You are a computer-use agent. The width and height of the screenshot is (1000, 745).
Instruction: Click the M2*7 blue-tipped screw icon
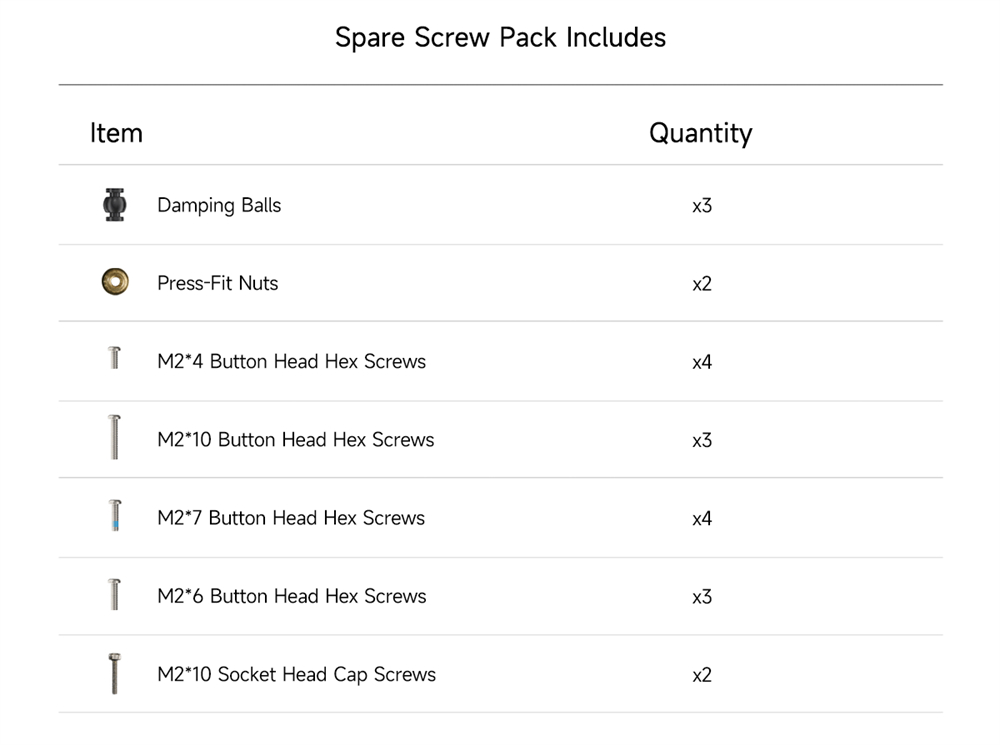115,516
